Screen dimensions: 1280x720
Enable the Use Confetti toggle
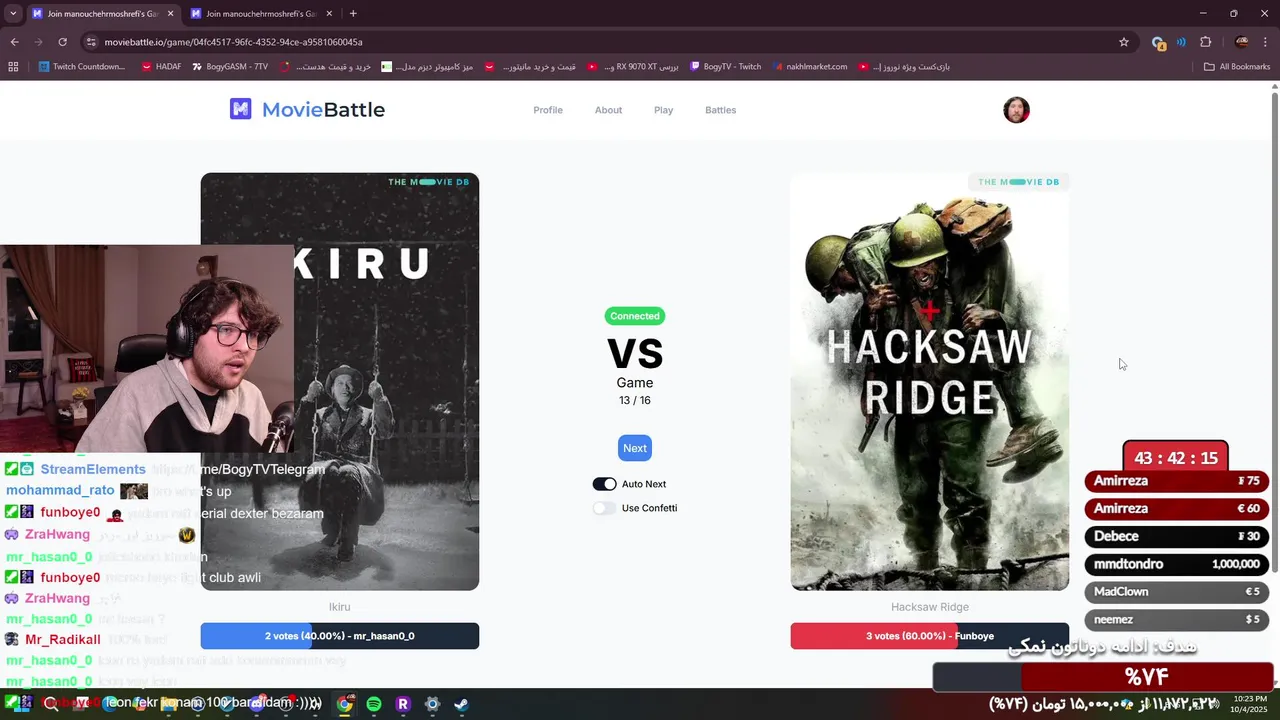604,508
